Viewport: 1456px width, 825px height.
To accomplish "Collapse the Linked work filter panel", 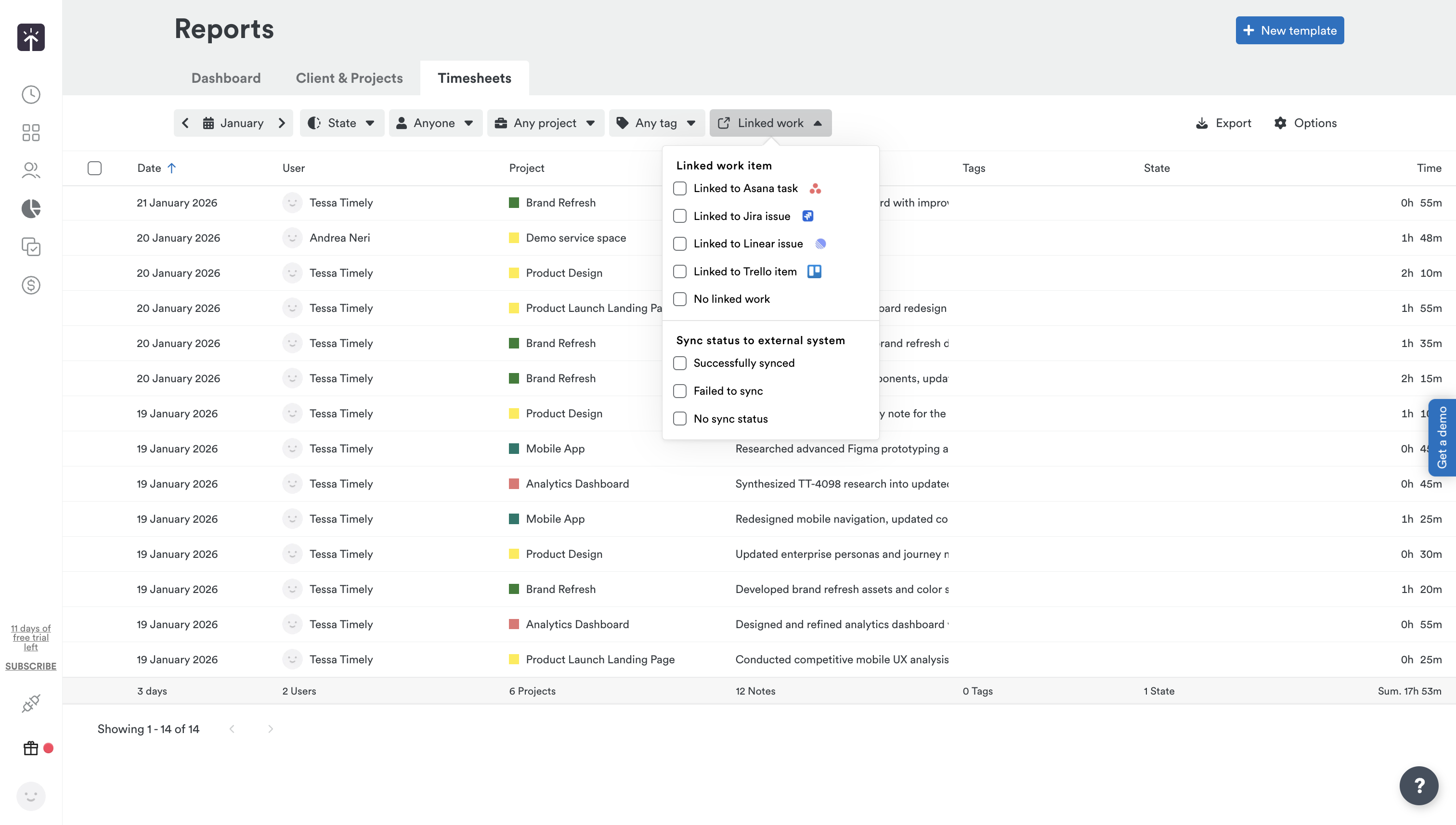I will [x=770, y=123].
